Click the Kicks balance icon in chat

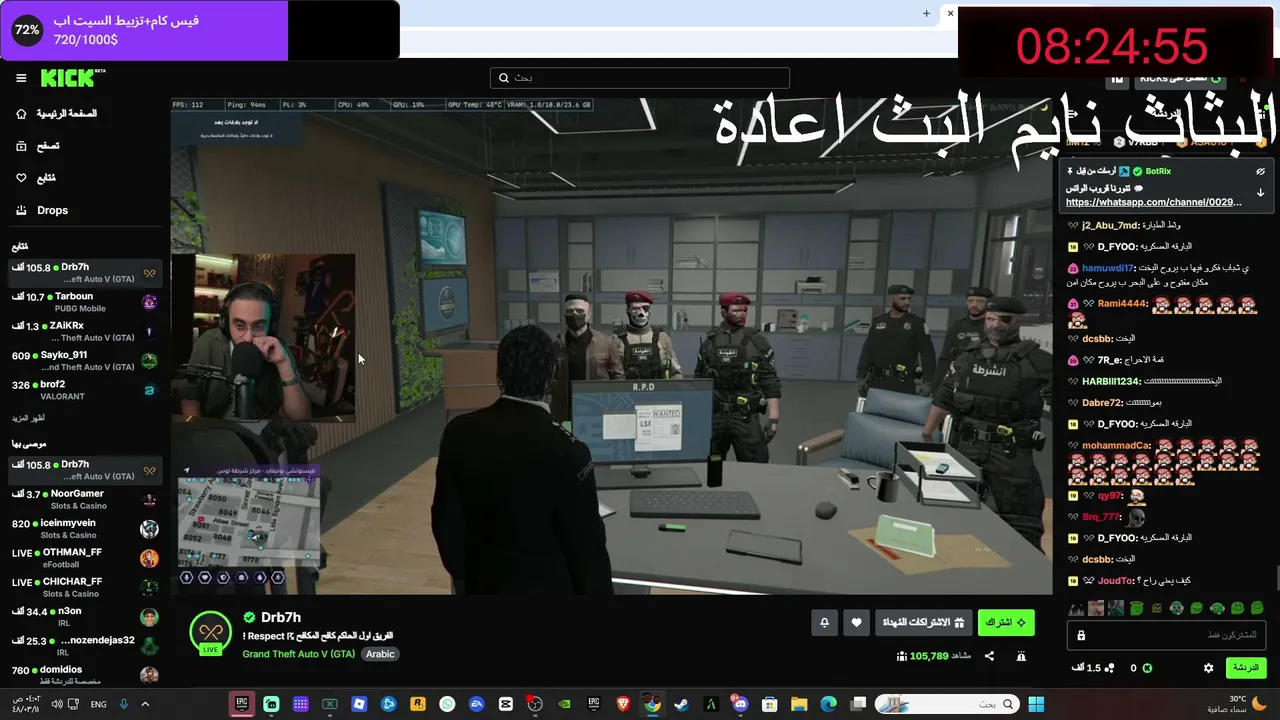tap(1147, 668)
